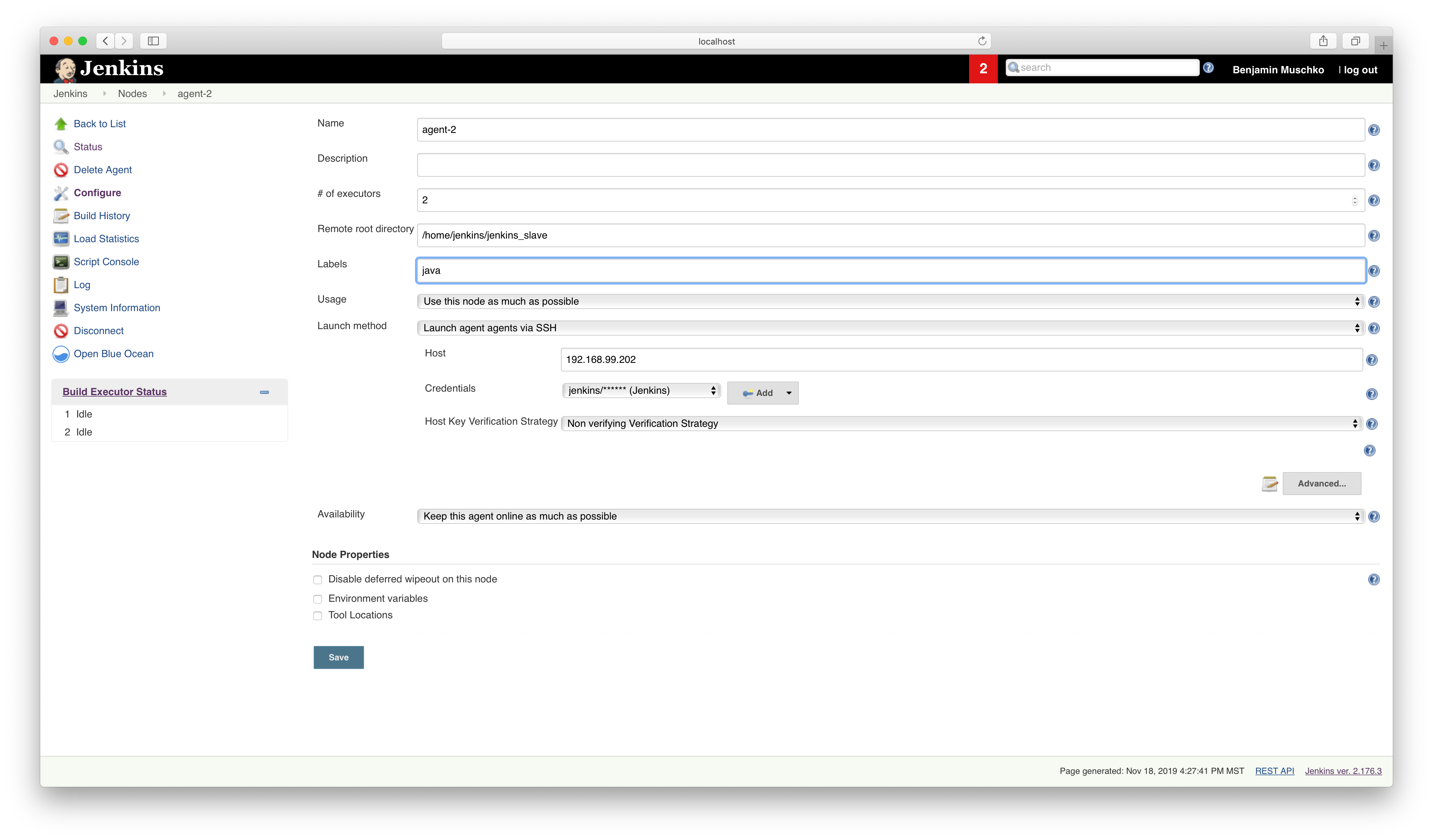This screenshot has height=840, width=1433.
Task: Go to Jenkins home from the breadcrumb
Action: (x=70, y=93)
